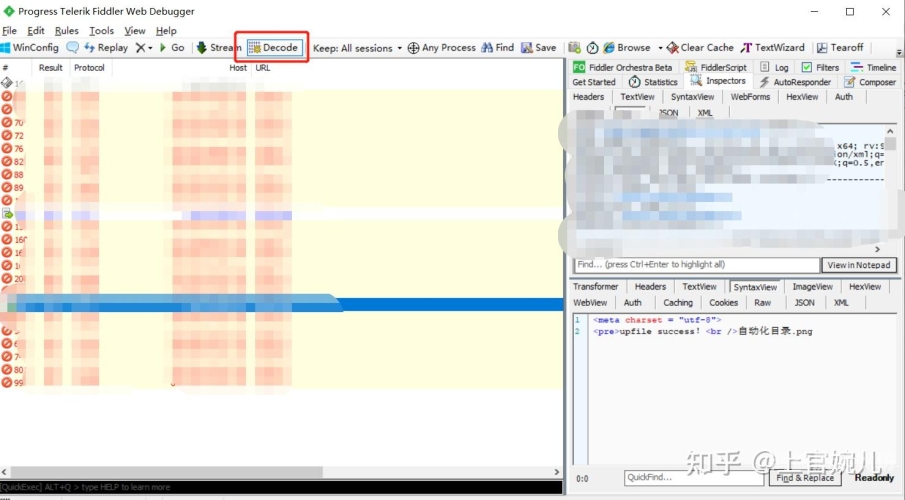This screenshot has width=905, height=500.
Task: Replay the selected session
Action: (106, 47)
